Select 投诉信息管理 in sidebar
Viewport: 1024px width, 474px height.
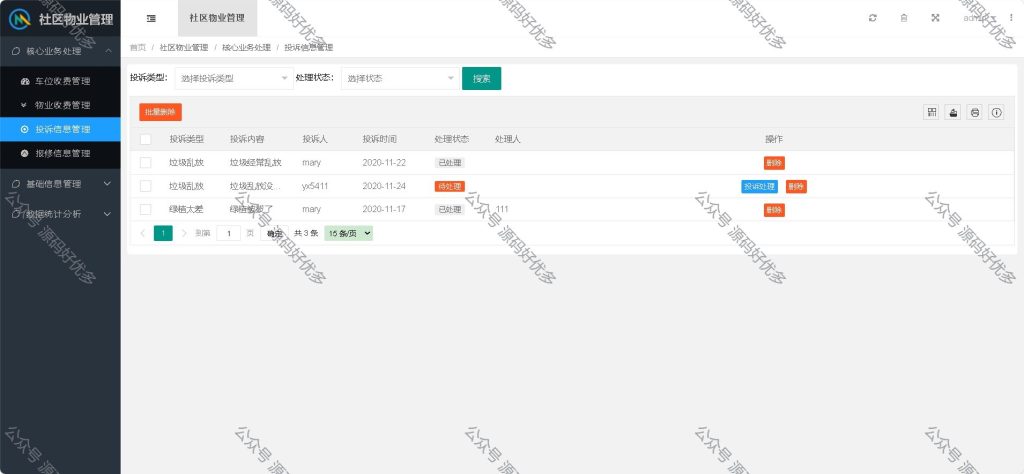point(60,129)
